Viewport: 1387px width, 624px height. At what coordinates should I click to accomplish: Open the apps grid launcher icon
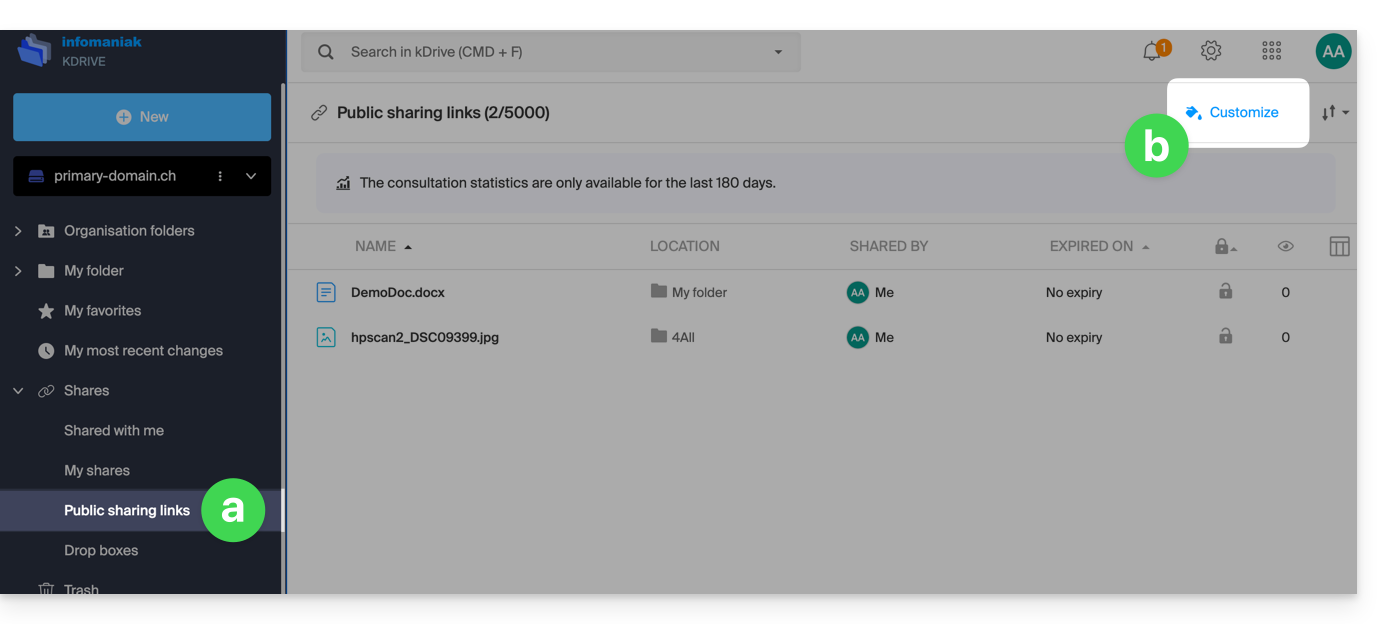click(1271, 51)
